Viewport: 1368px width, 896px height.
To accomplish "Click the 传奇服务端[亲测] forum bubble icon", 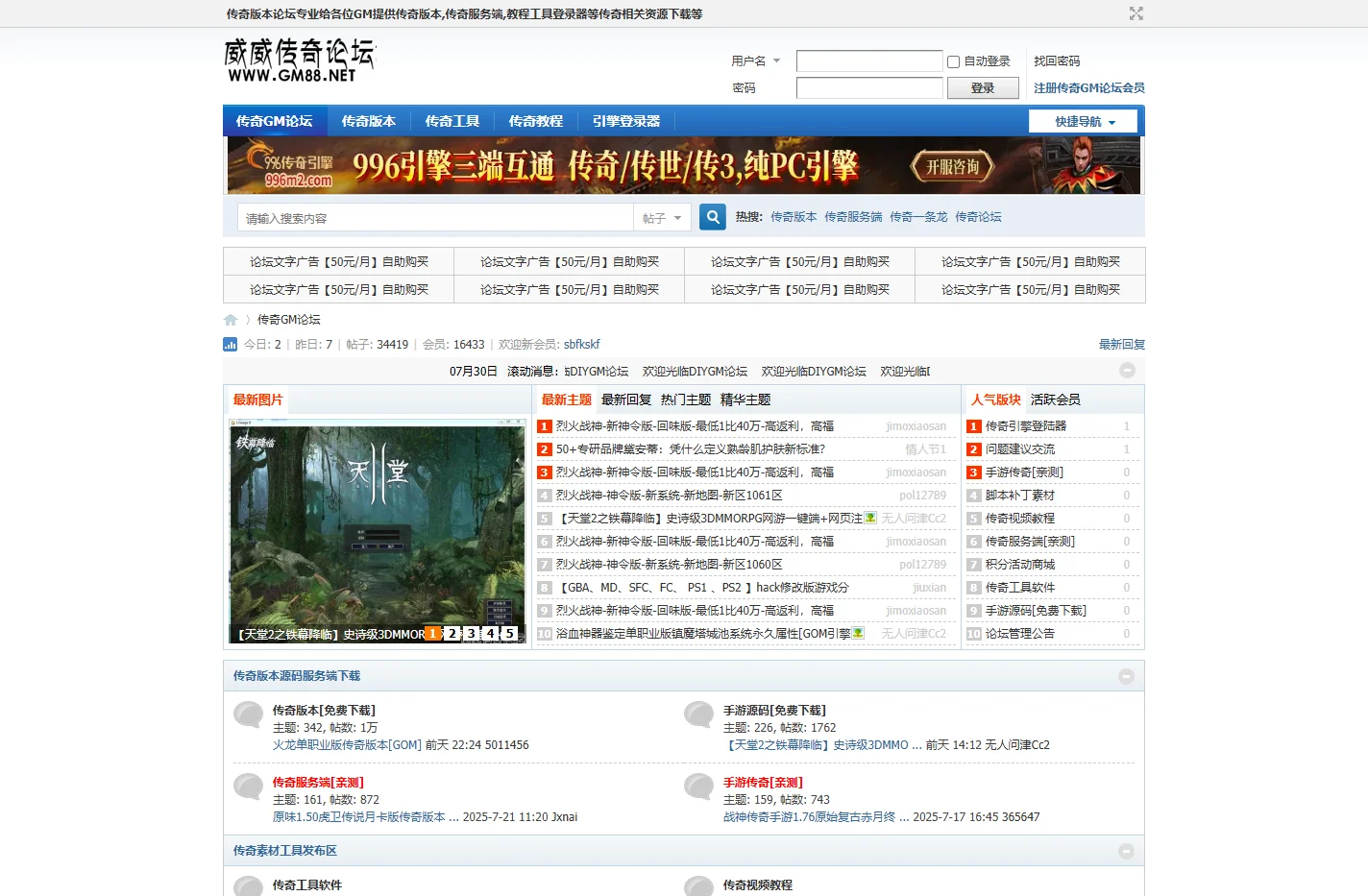I will [248, 787].
